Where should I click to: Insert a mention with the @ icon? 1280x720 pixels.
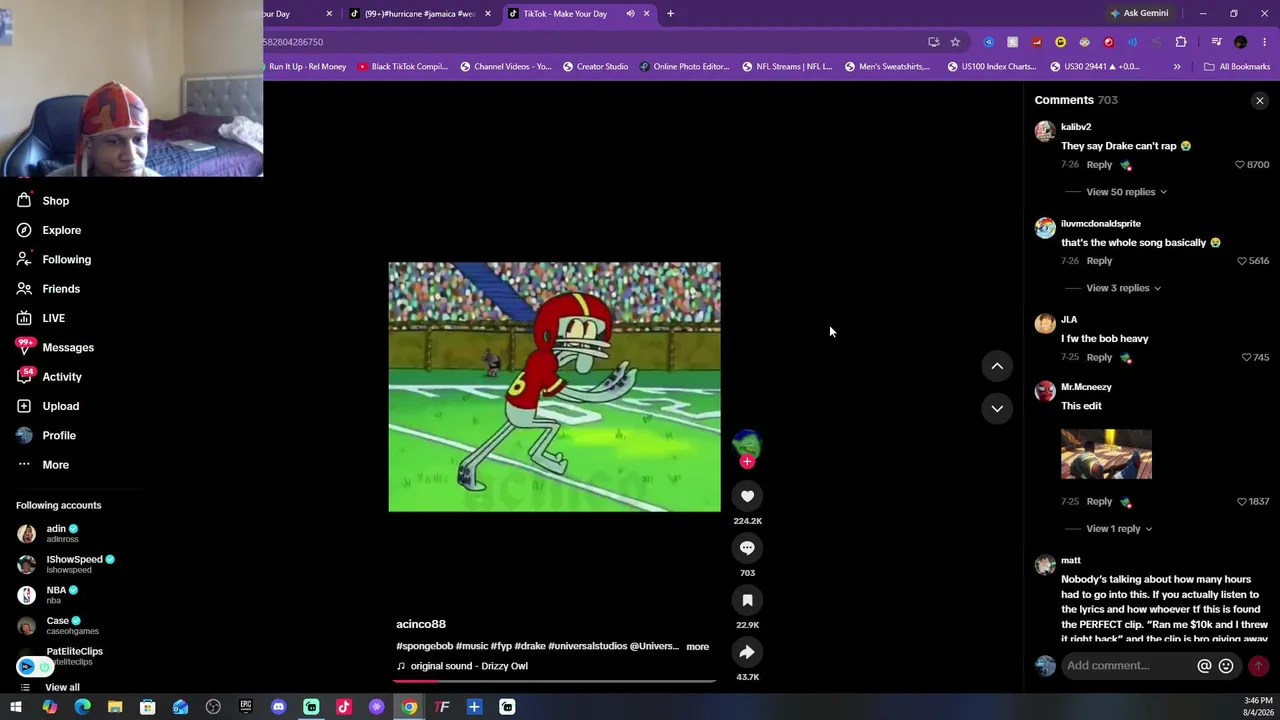(x=1204, y=666)
